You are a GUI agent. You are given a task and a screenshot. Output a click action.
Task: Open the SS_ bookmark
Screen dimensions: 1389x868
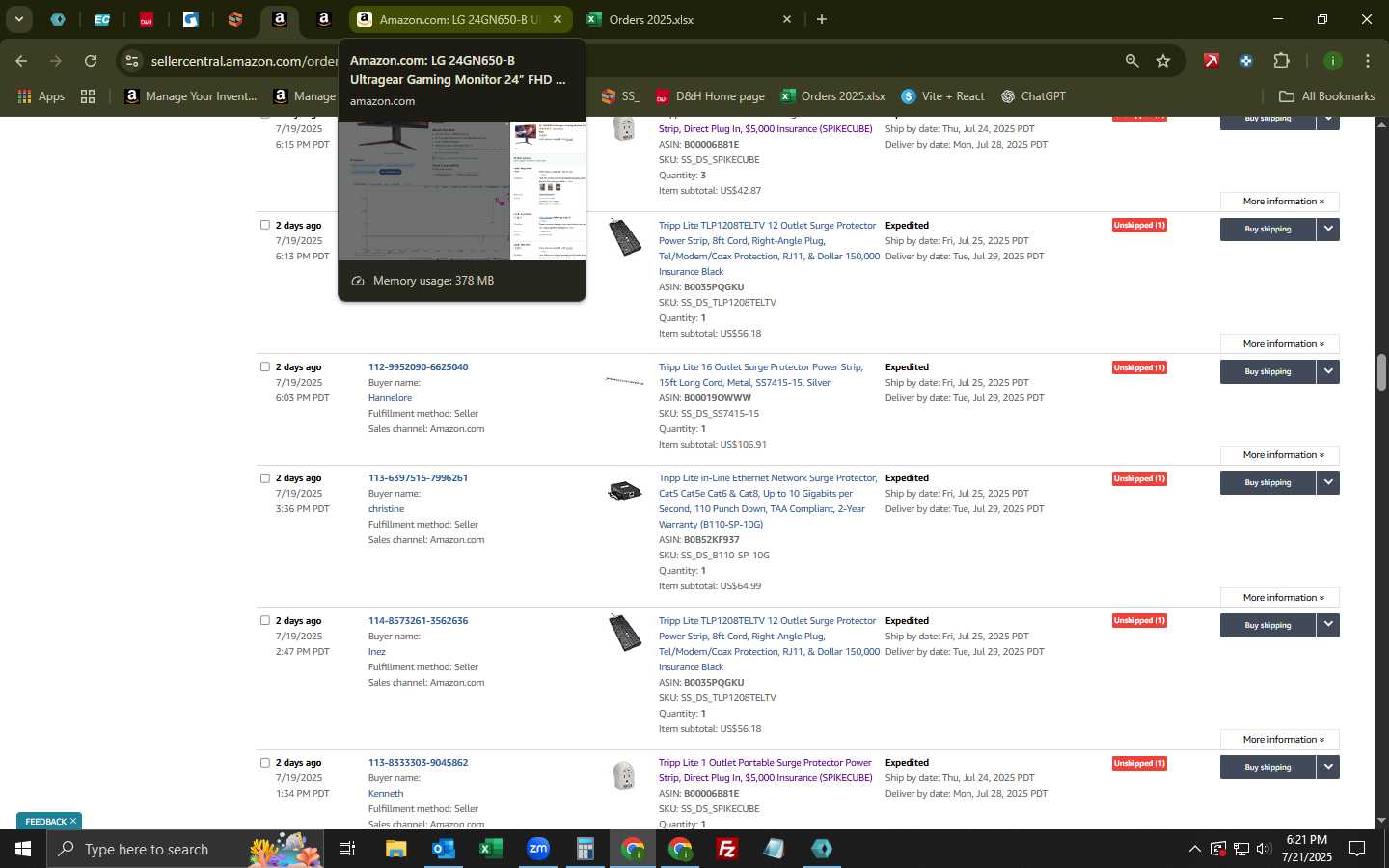620,96
